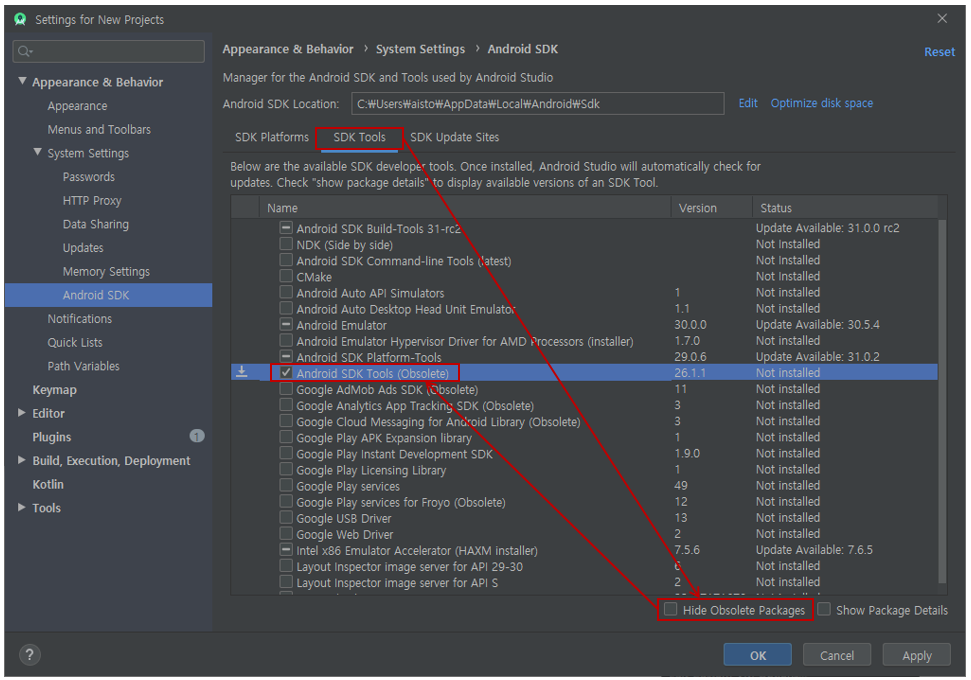This screenshot has width=971, height=680.
Task: Click the help question mark icon
Action: point(29,655)
